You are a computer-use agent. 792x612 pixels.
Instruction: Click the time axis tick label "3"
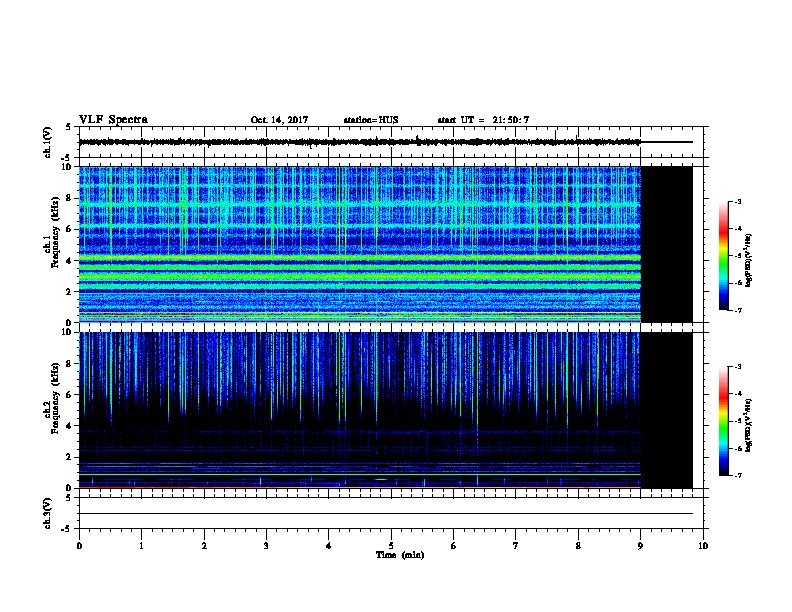(266, 546)
